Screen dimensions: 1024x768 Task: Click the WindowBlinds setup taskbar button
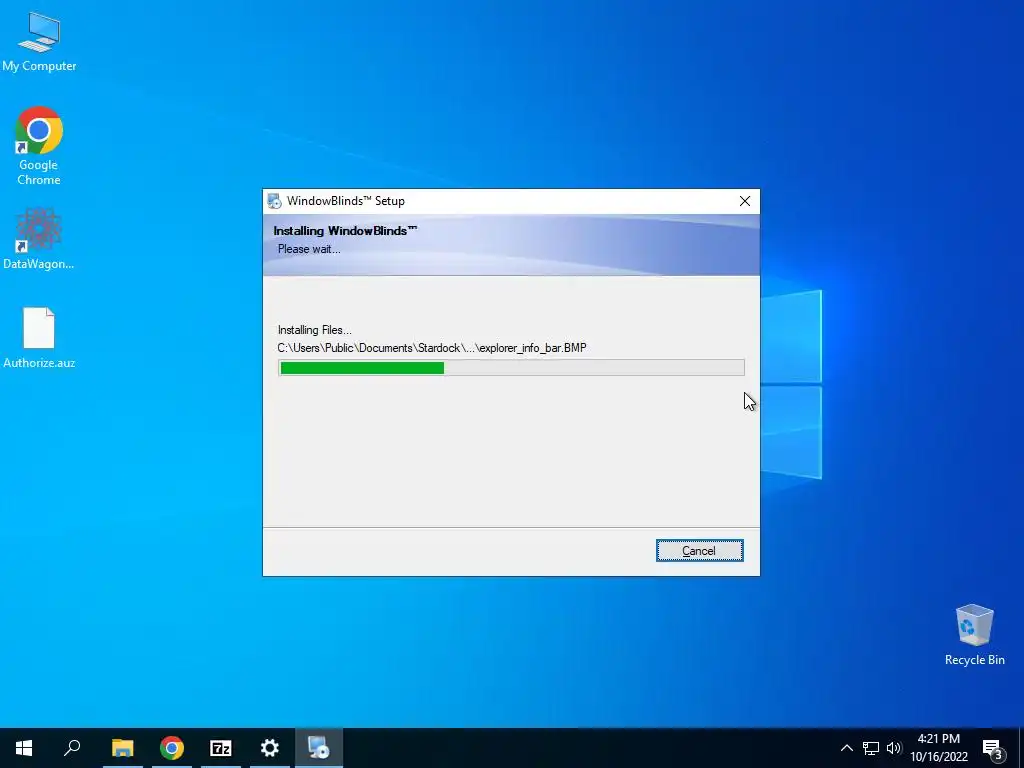[x=319, y=748]
